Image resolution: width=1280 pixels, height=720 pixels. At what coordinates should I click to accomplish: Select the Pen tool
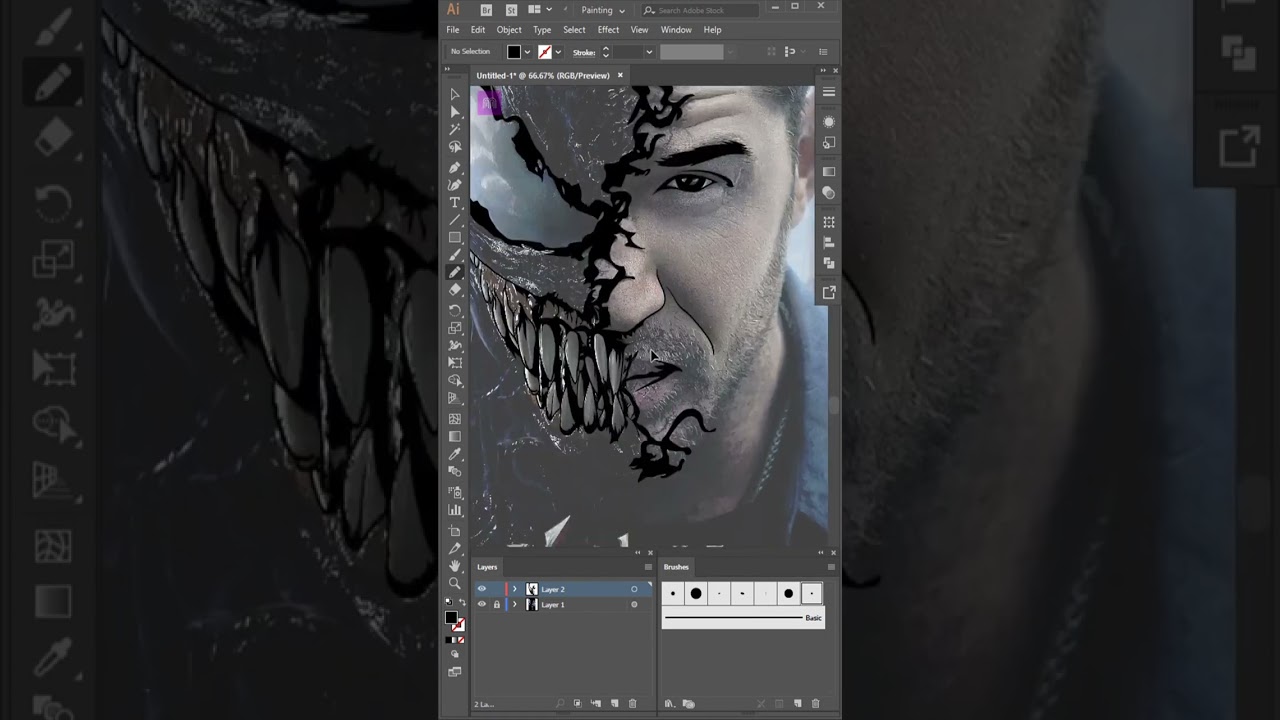455,167
